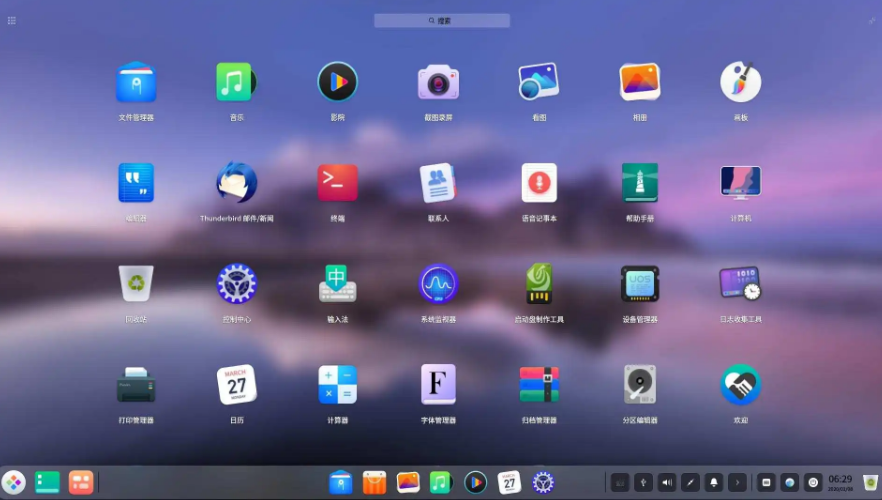
Task: Launch the 输入法 input method app
Action: point(338,283)
